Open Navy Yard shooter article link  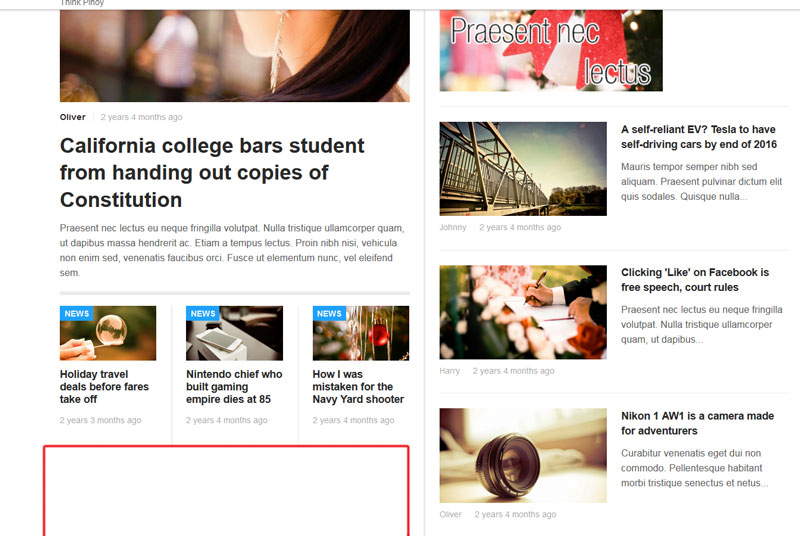tap(358, 387)
